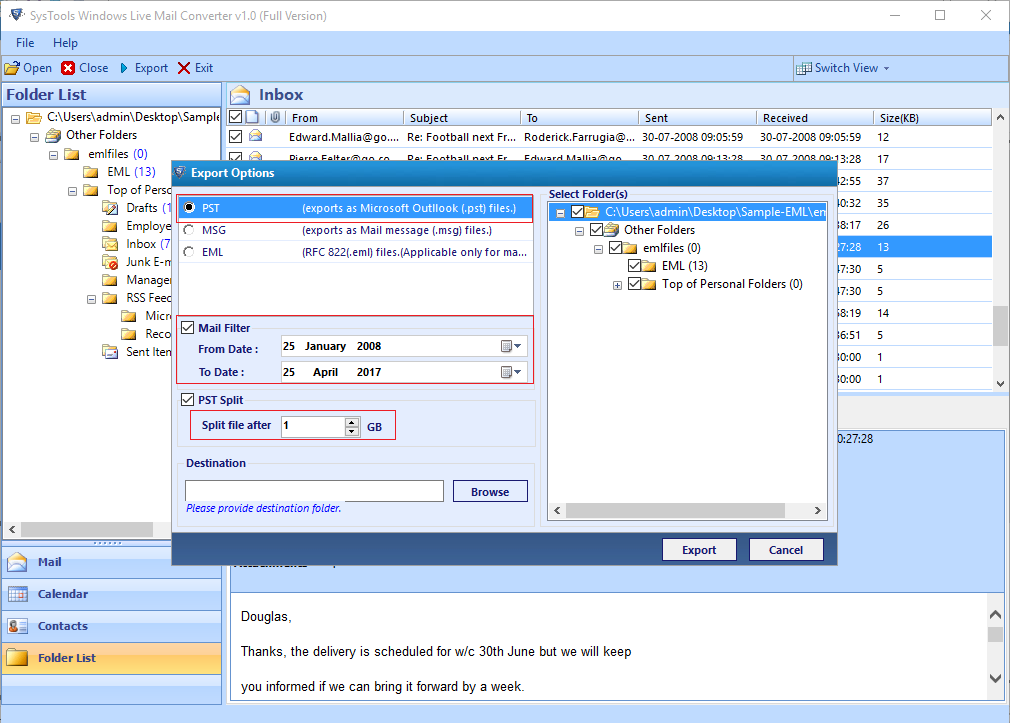The width and height of the screenshot is (1010, 723).
Task: Open the Switch View dropdown arrow
Action: click(x=886, y=68)
